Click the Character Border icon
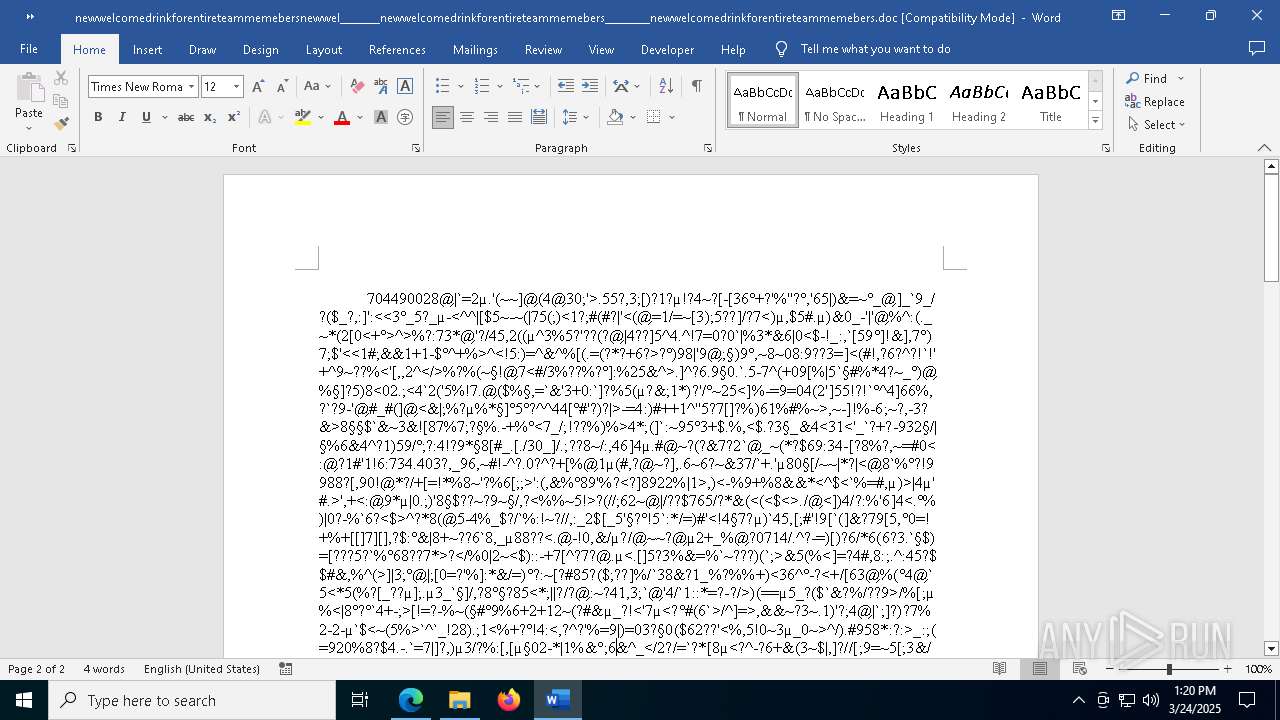1280x720 pixels. tap(405, 87)
